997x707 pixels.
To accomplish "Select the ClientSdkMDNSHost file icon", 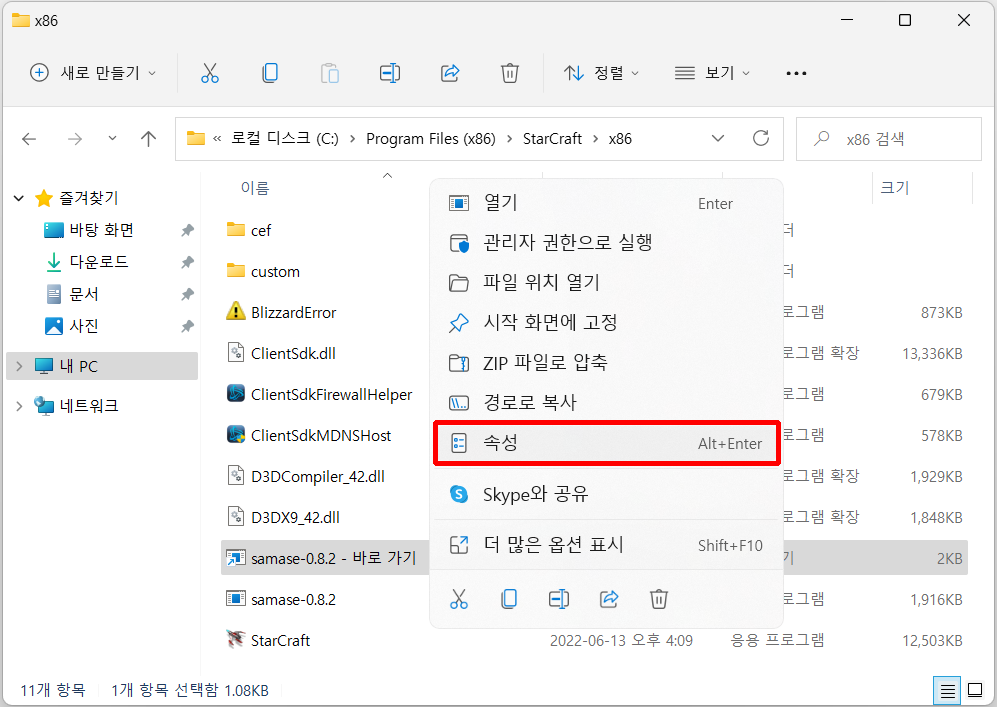I will (x=236, y=435).
